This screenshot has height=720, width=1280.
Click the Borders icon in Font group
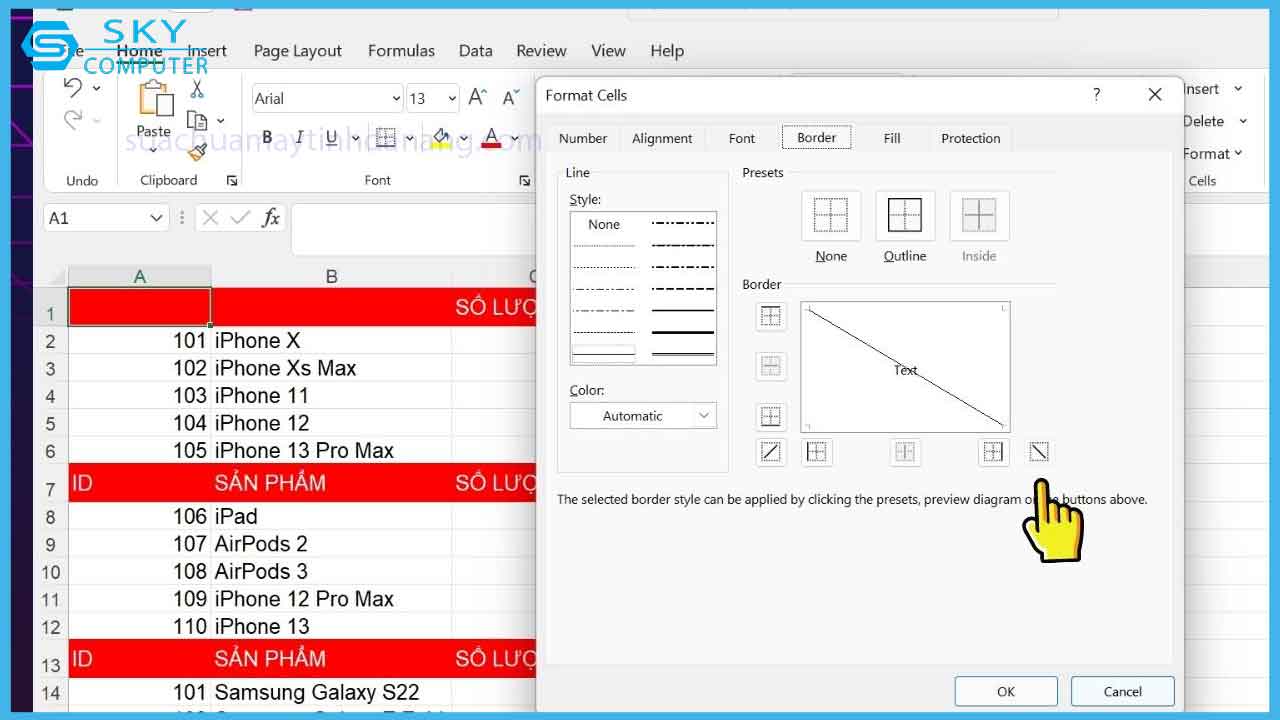point(386,138)
